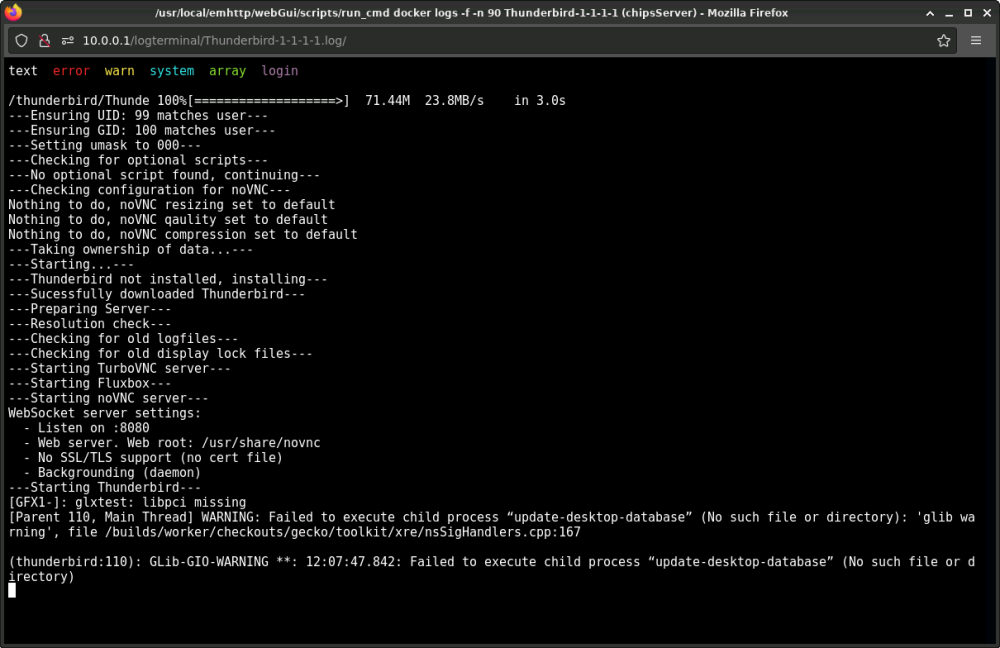Image resolution: width=1000 pixels, height=648 pixels.
Task: Click the "- Listen on :8080" line
Action: click(86, 428)
